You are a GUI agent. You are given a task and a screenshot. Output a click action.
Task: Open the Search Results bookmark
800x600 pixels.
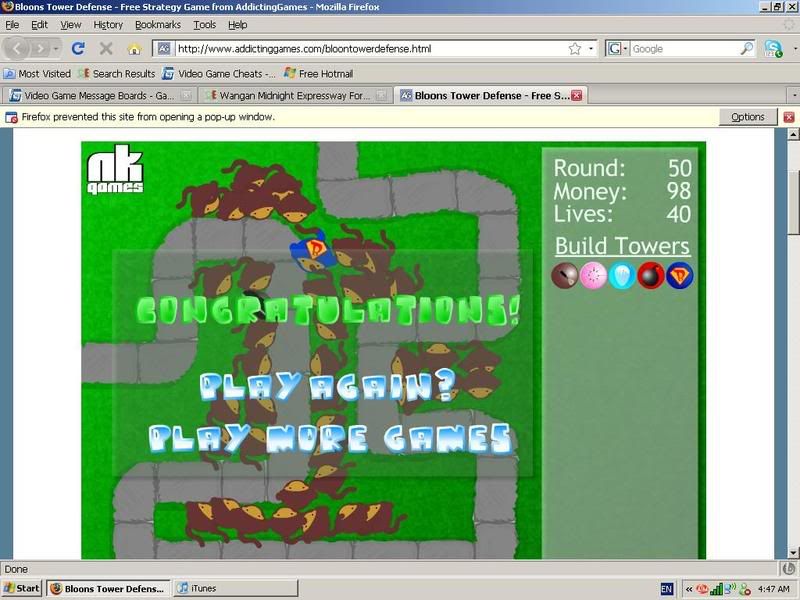click(x=117, y=74)
